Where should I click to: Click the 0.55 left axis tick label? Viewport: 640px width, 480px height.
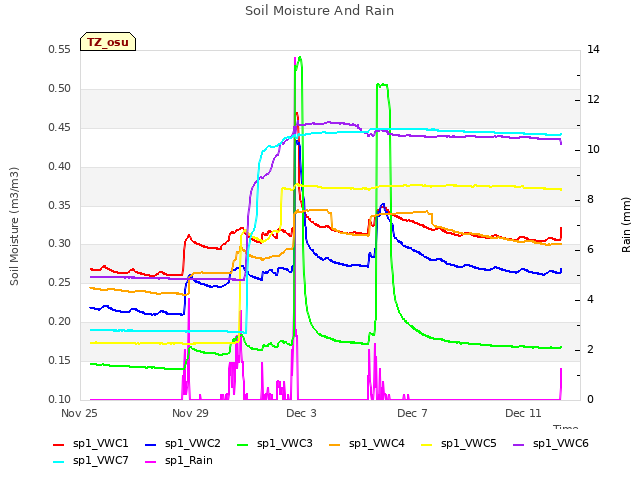coord(59,49)
